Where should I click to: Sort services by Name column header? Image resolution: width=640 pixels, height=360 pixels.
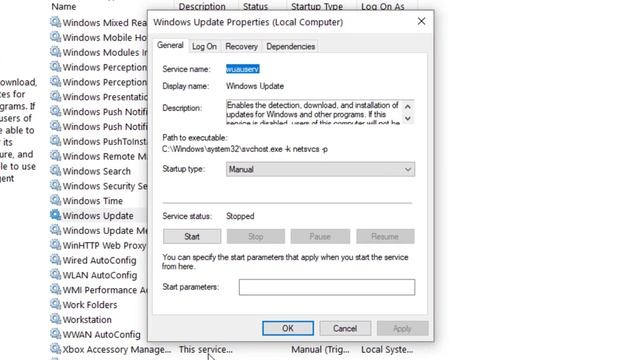[64, 6]
